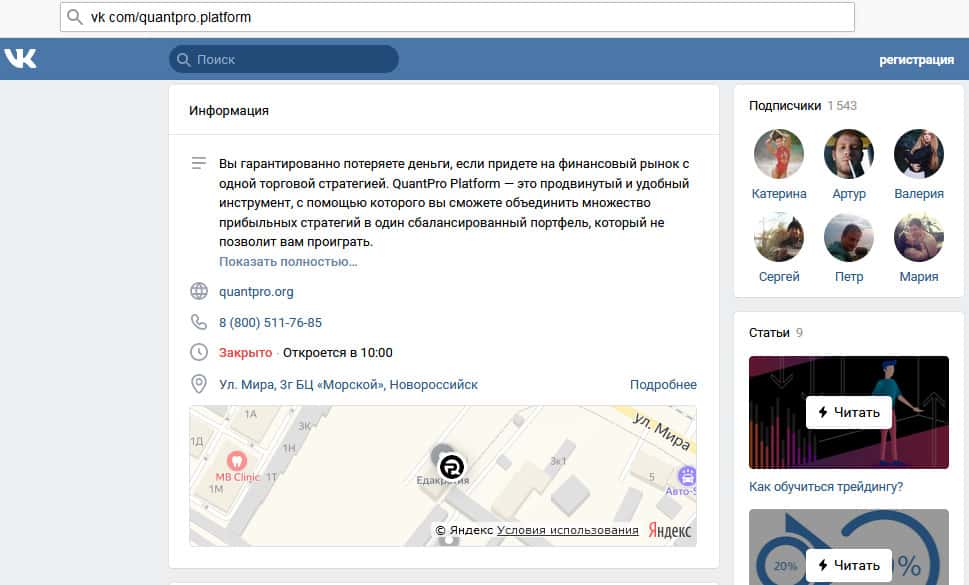
Task: Click the browser address bar
Action: [x=457, y=17]
